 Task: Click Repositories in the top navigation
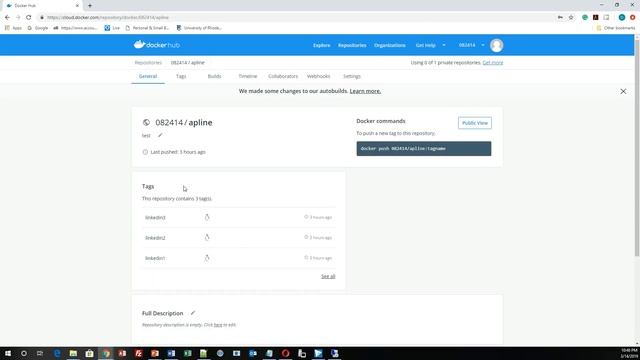pos(352,45)
